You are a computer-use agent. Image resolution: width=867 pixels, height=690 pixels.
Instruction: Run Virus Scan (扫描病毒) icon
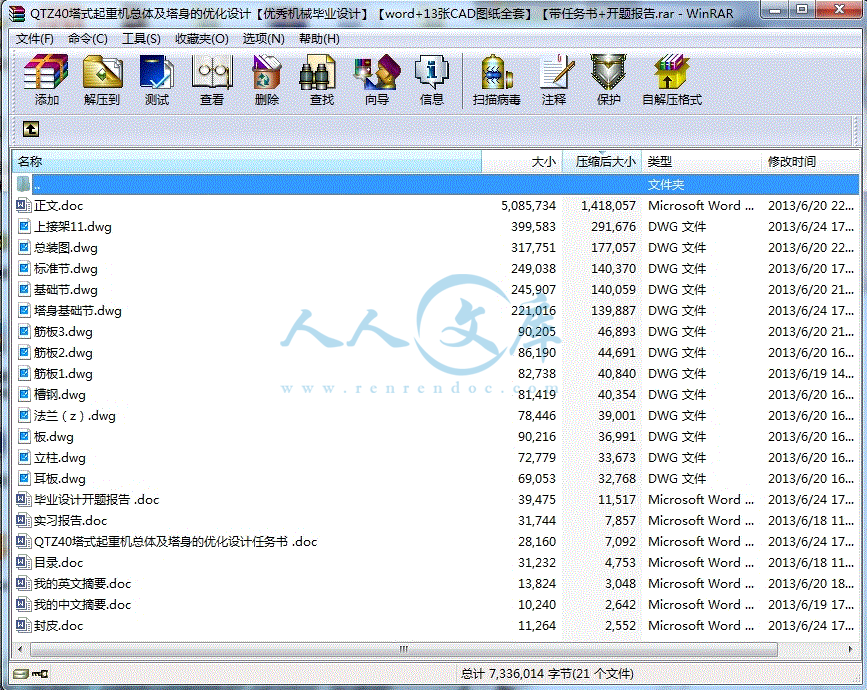[x=497, y=72]
